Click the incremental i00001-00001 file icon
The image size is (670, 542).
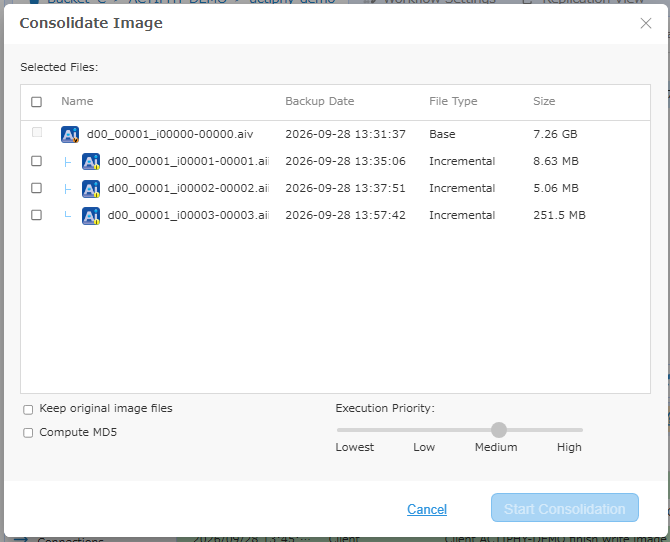[91, 161]
